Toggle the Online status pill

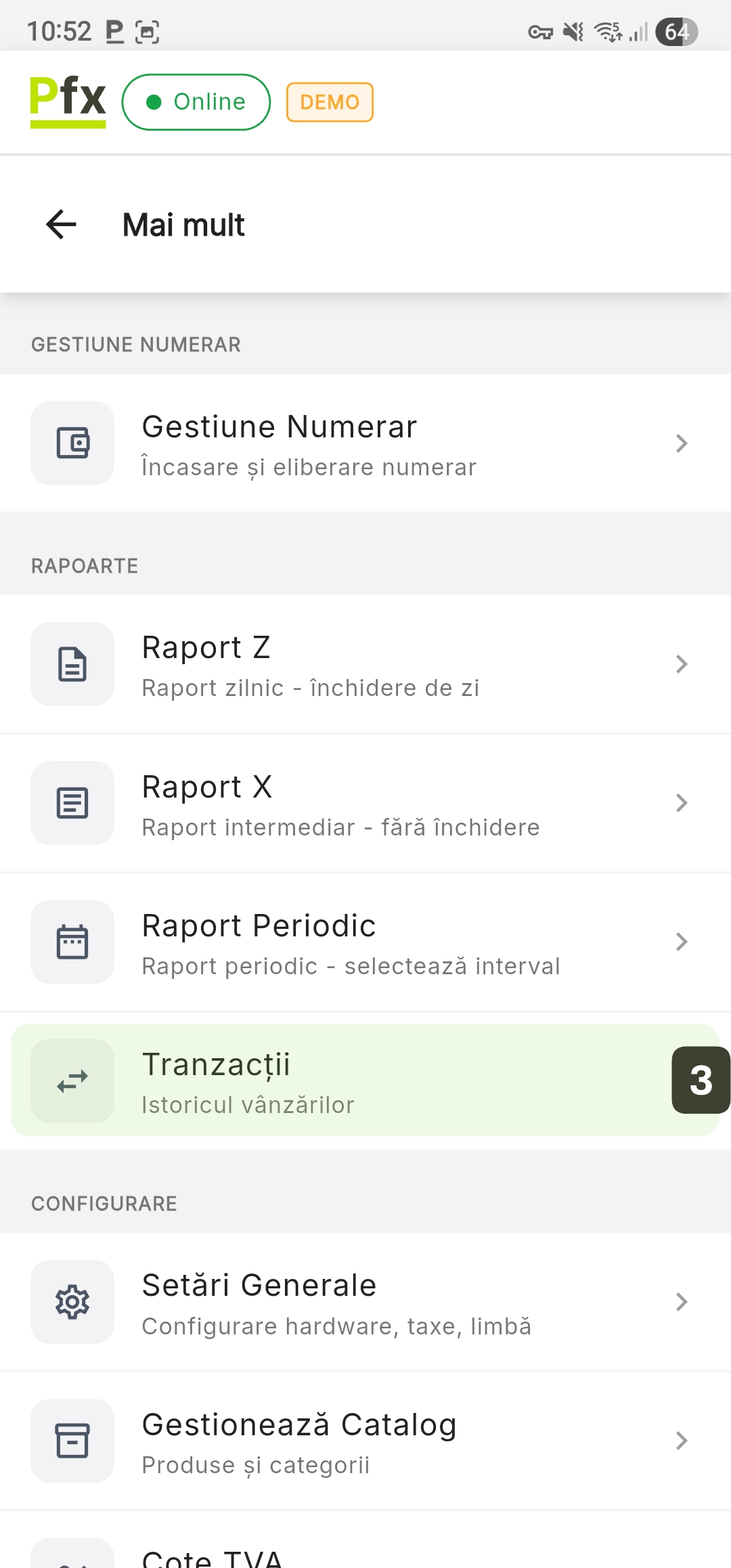click(196, 102)
